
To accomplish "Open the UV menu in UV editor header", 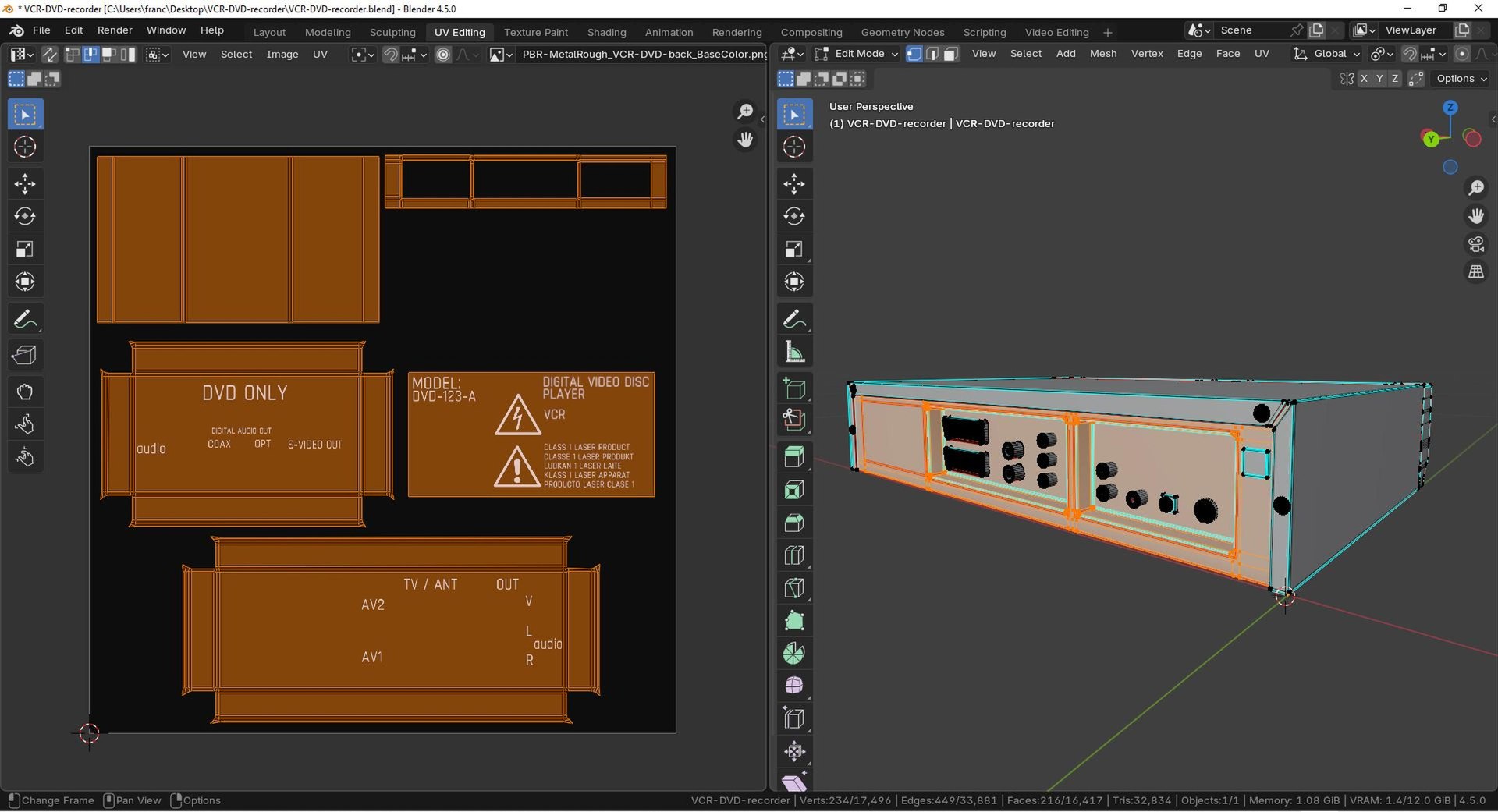I will click(x=320, y=54).
